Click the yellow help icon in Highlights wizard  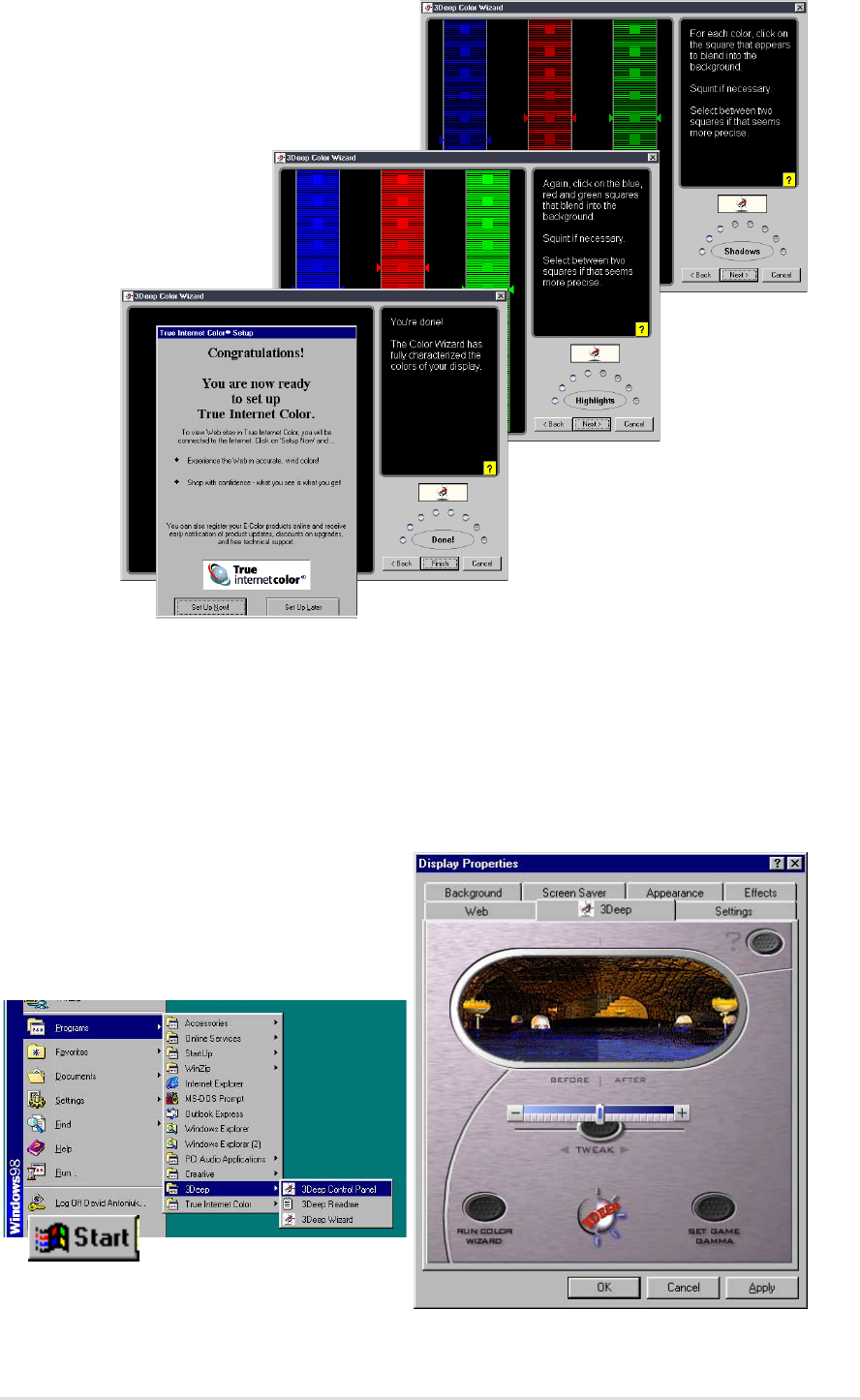click(641, 330)
